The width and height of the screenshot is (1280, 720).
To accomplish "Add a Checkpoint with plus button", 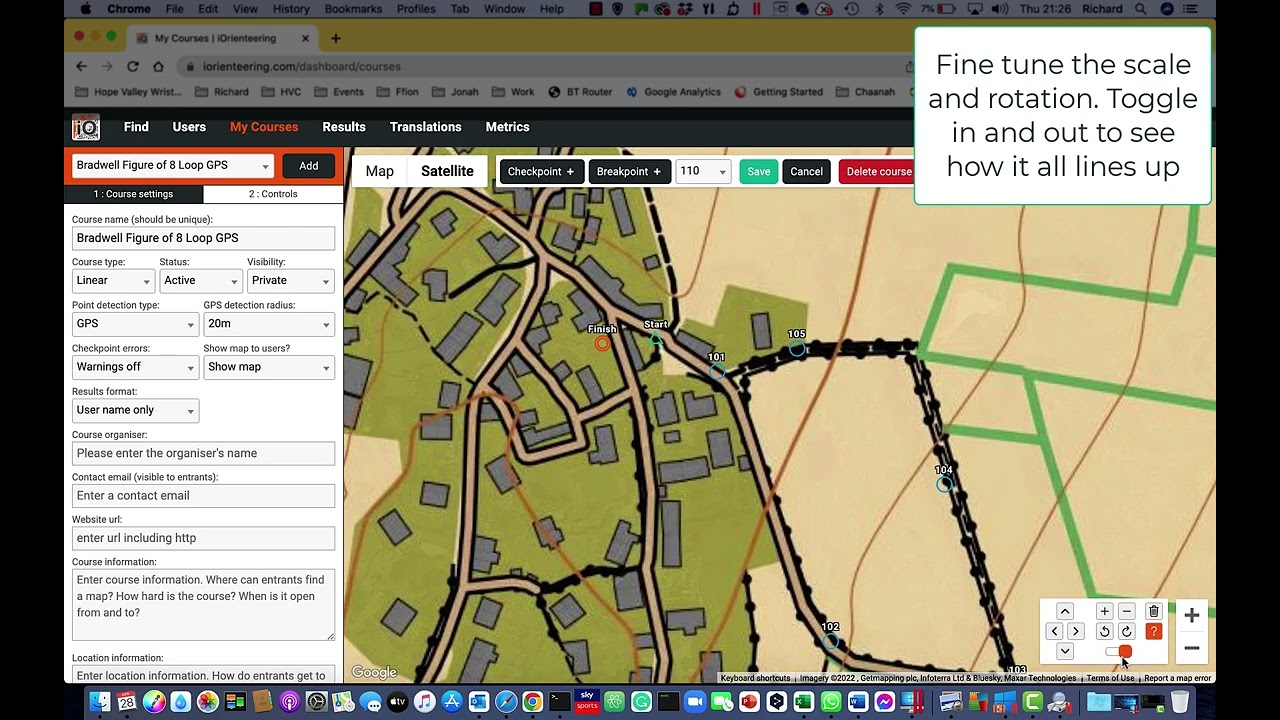I will (x=541, y=171).
